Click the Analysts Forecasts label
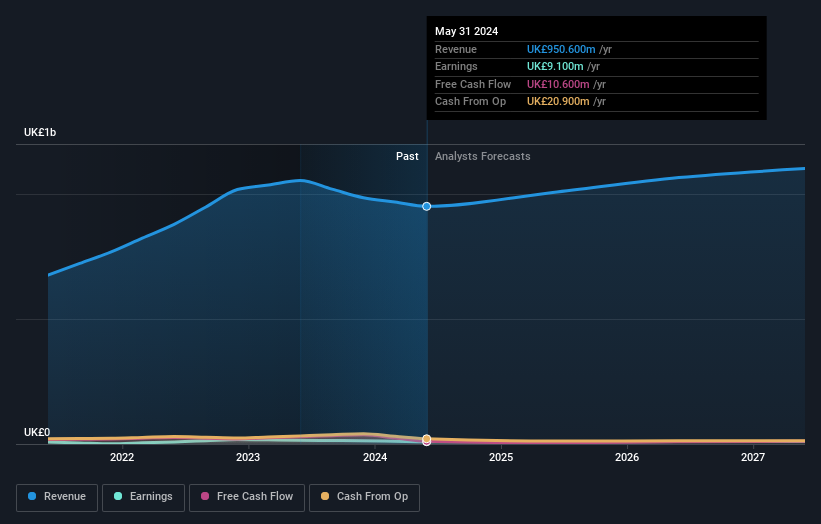This screenshot has height=524, width=821. [483, 157]
